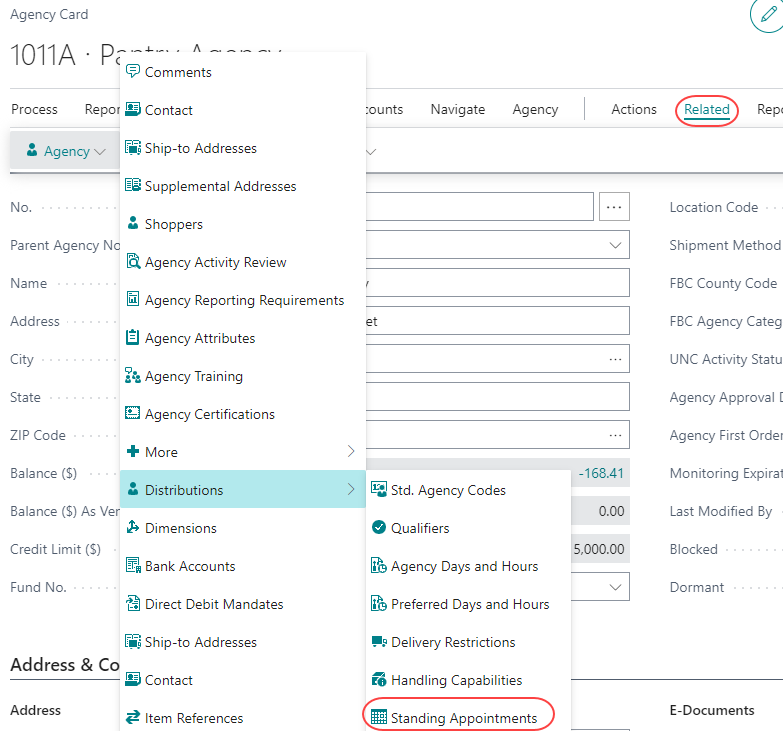Click the Comments speech bubble icon
The height and width of the screenshot is (731, 783).
[132, 72]
